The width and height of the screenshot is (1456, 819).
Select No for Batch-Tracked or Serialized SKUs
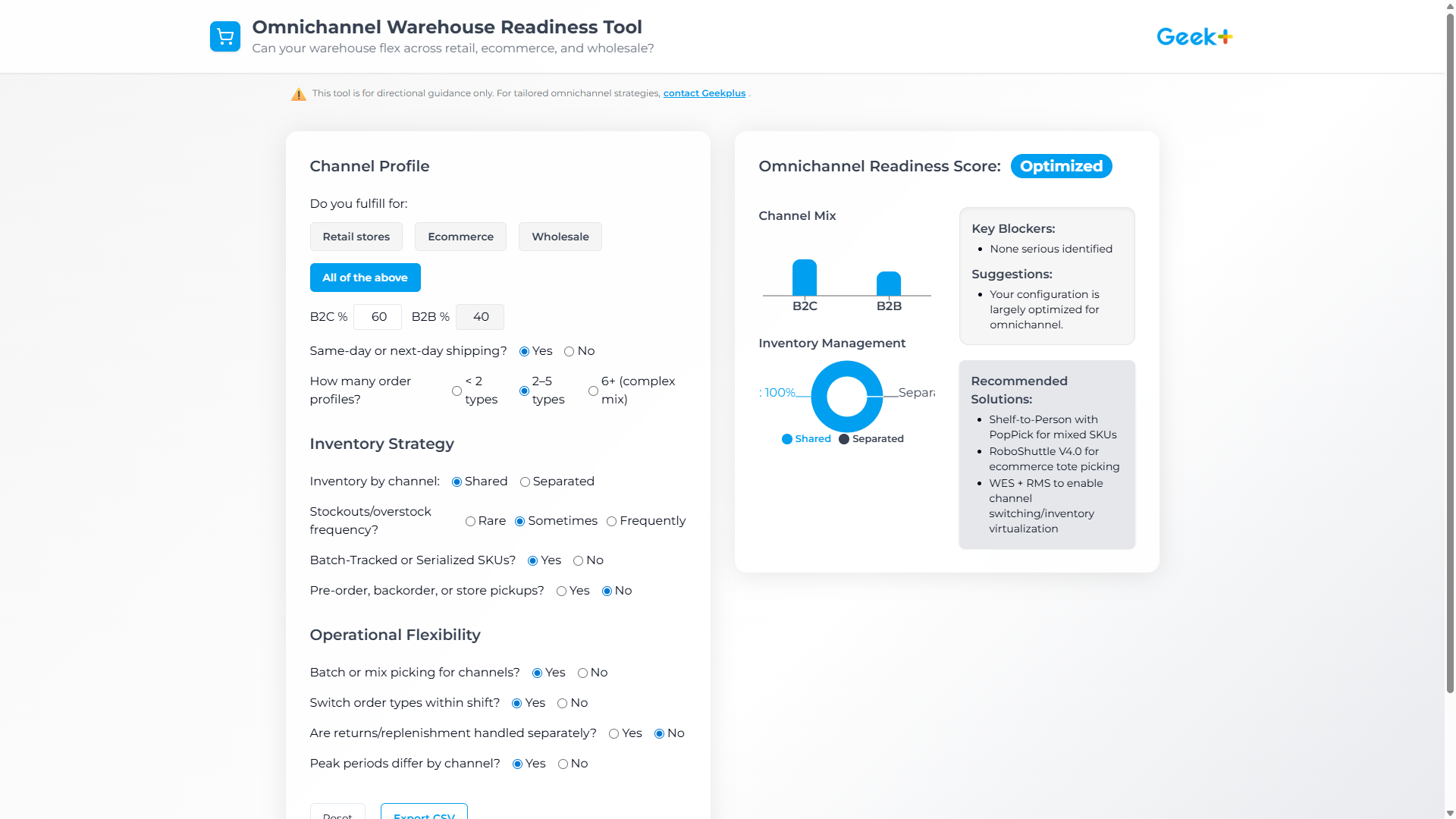579,560
